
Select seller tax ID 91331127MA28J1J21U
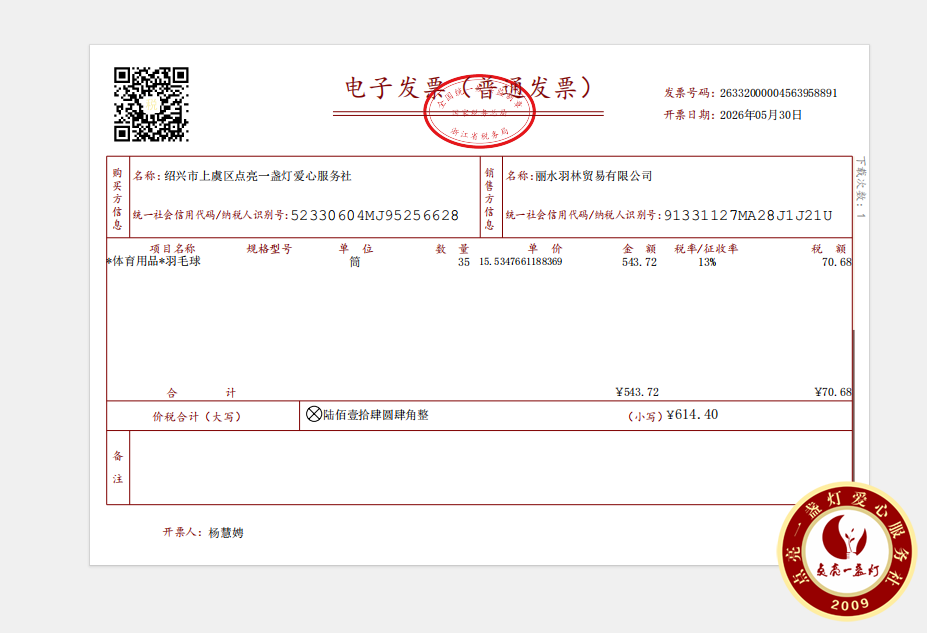(x=748, y=215)
